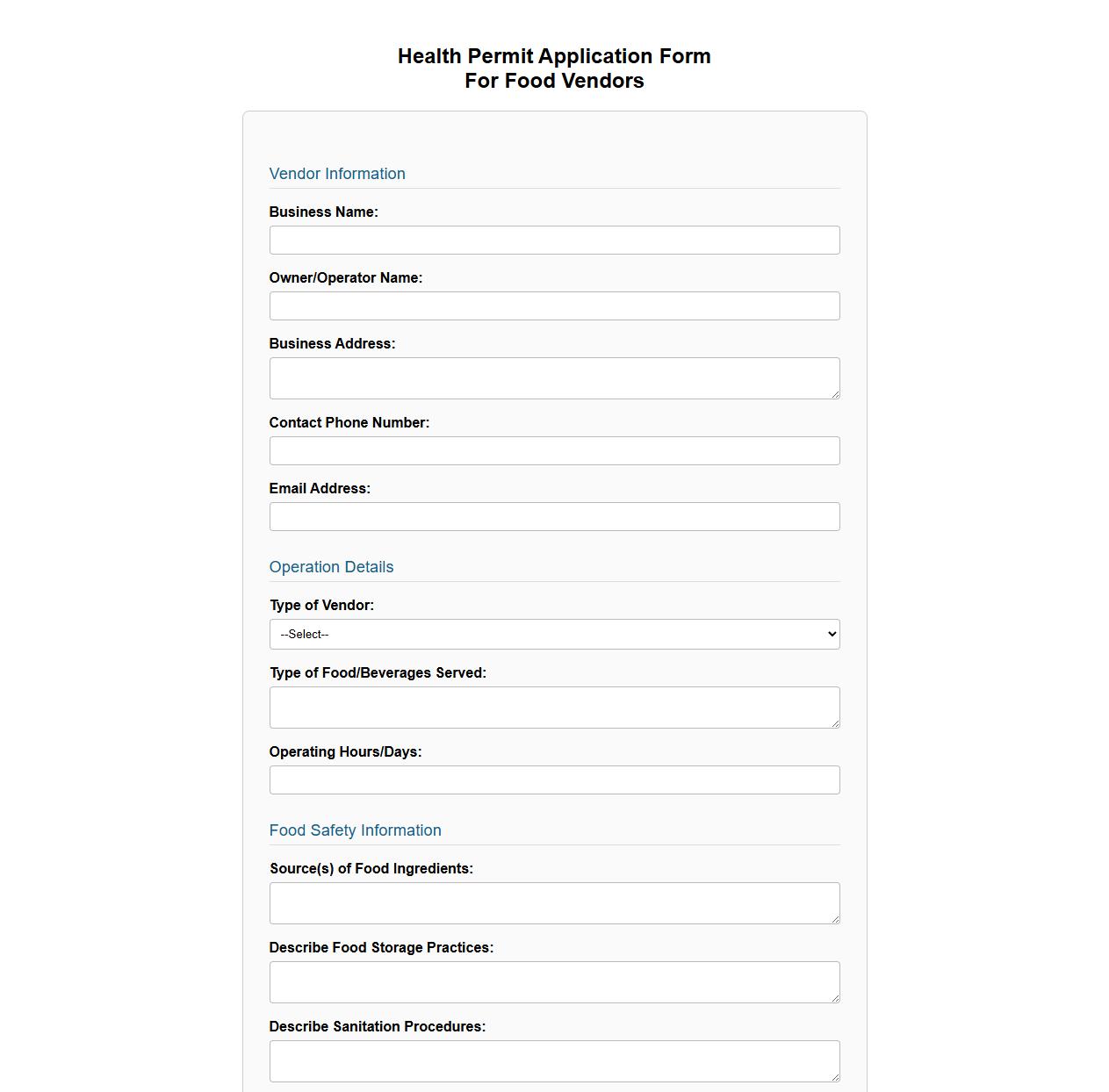Focus the Email Address input field

[554, 516]
